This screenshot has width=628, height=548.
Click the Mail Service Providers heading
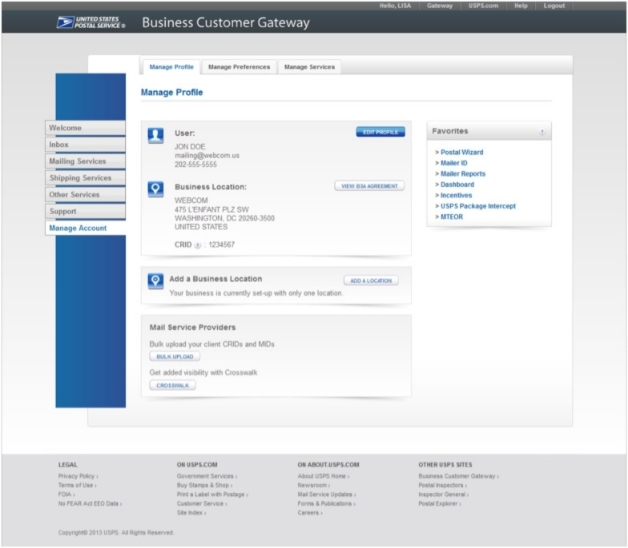click(193, 328)
